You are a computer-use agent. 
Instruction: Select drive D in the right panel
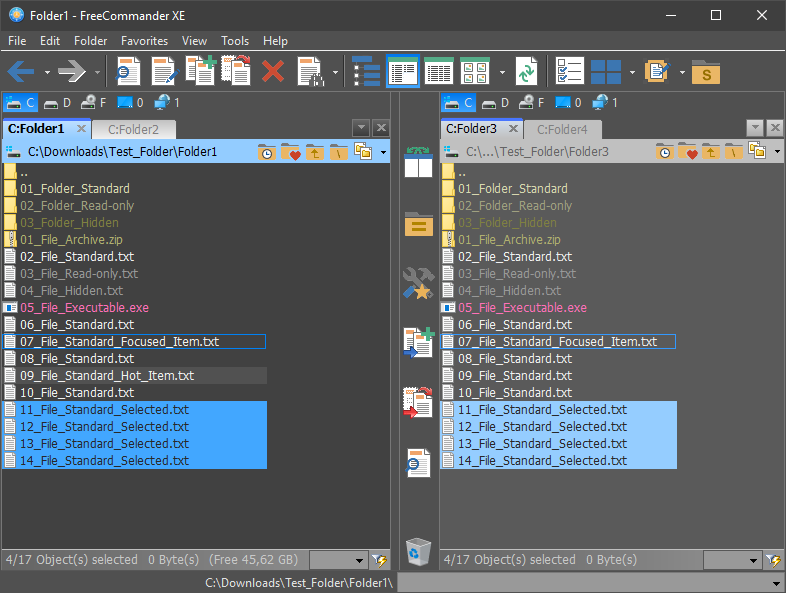(495, 103)
